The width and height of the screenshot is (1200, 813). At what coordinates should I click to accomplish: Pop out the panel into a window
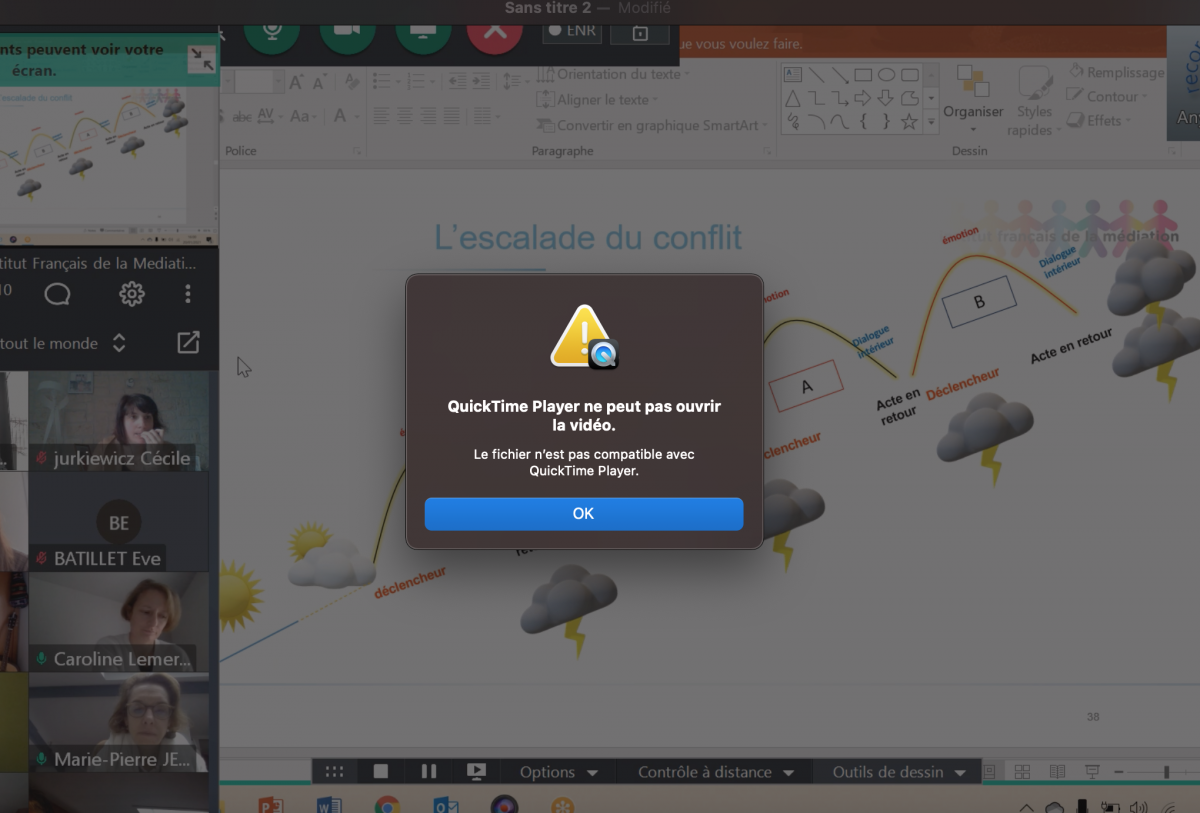pyautogui.click(x=188, y=343)
